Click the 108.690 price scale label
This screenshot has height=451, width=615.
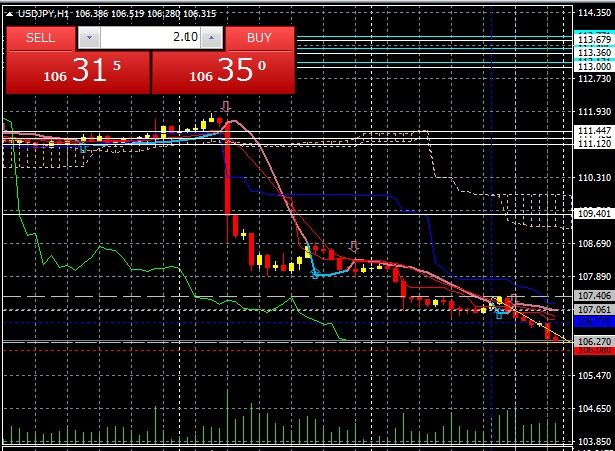(x=595, y=244)
